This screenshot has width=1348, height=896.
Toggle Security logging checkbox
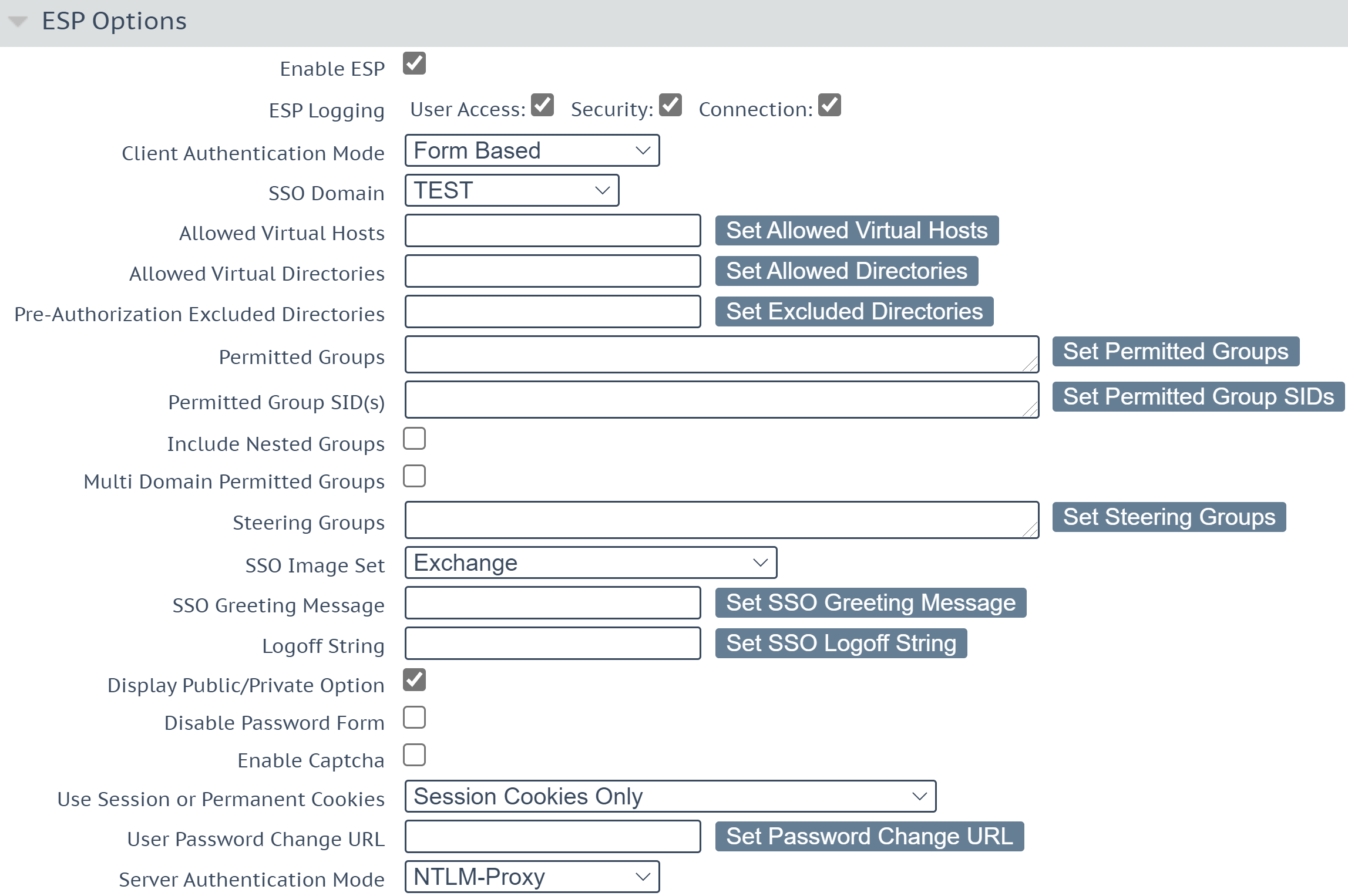pos(670,105)
